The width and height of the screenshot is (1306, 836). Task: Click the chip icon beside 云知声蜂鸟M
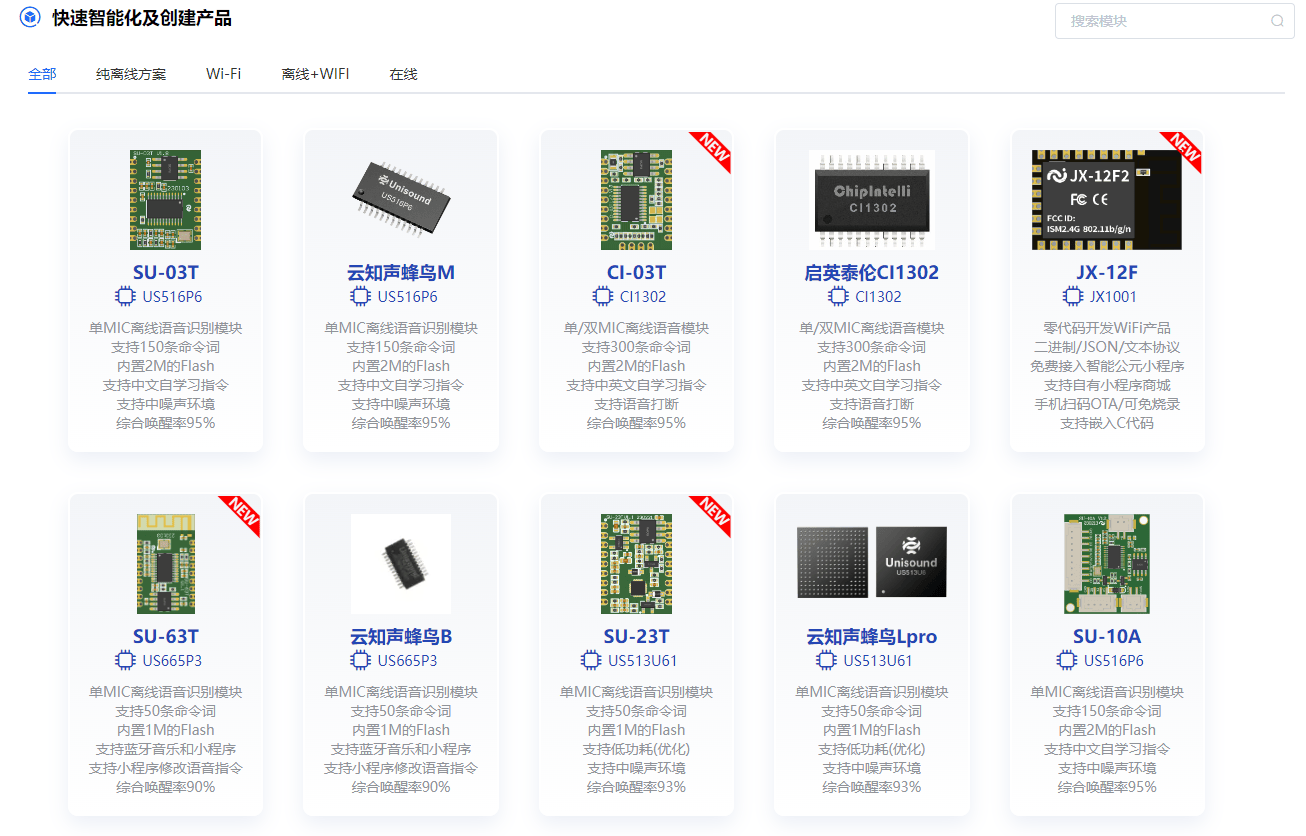coord(360,296)
